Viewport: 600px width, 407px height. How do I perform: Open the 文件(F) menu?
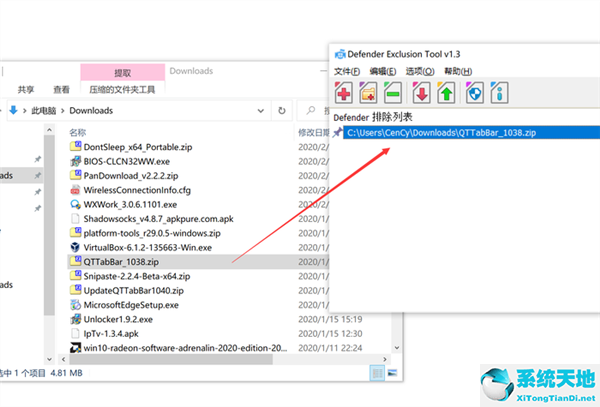(x=347, y=72)
